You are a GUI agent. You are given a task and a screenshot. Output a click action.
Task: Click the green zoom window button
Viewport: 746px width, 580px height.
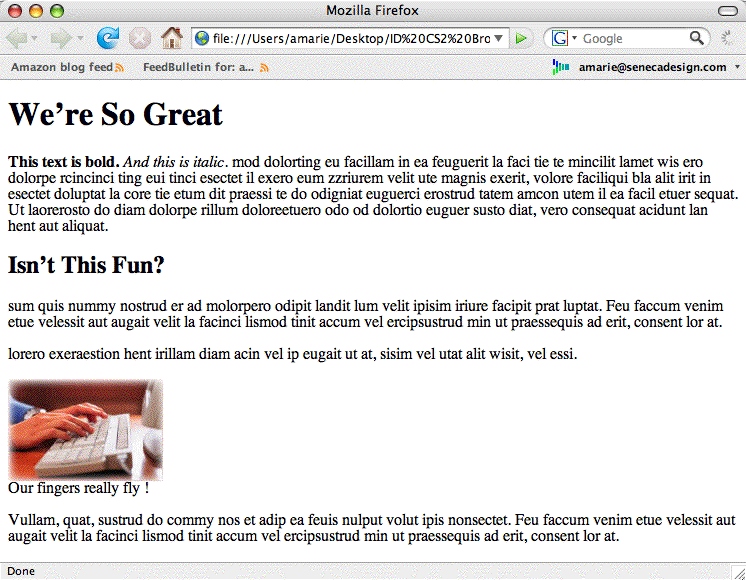coord(57,10)
